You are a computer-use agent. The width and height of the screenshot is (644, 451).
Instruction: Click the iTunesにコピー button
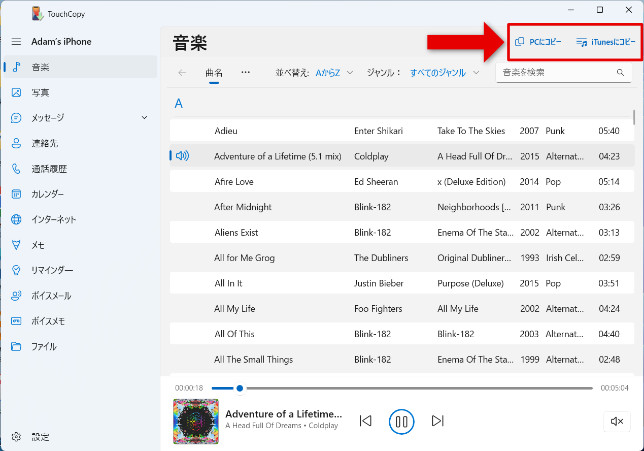tap(605, 42)
